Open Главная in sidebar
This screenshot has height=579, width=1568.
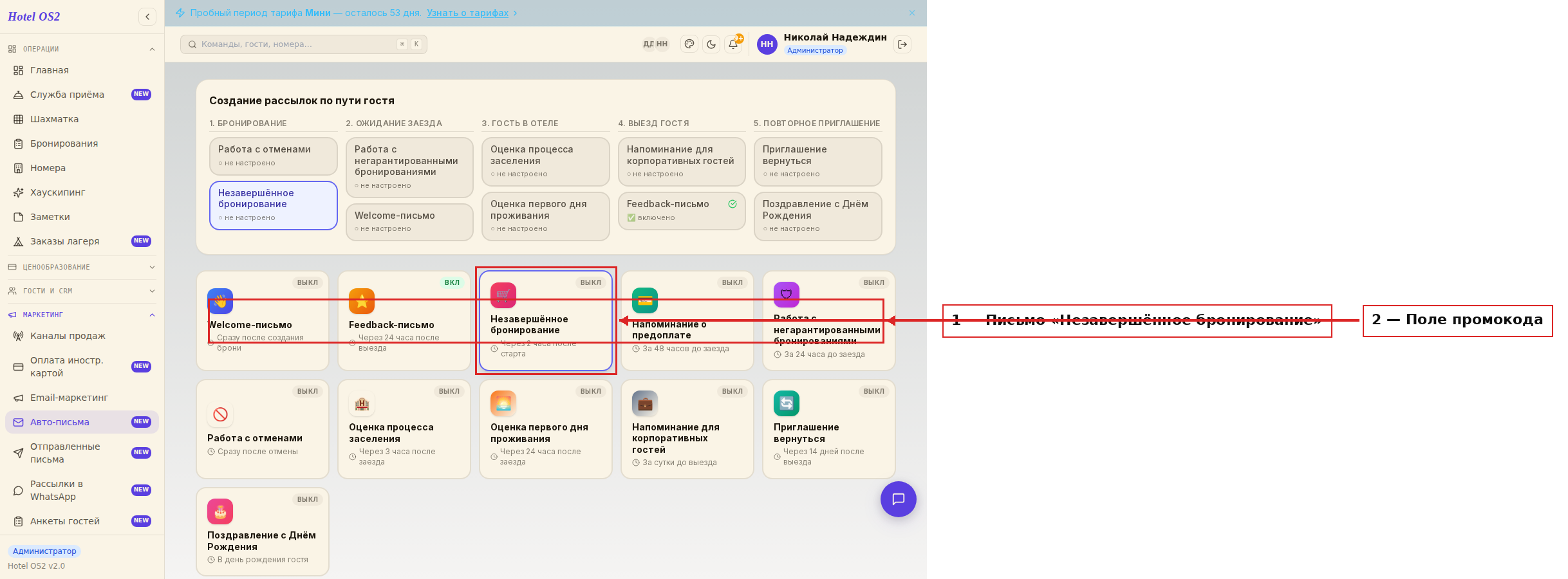click(x=82, y=70)
